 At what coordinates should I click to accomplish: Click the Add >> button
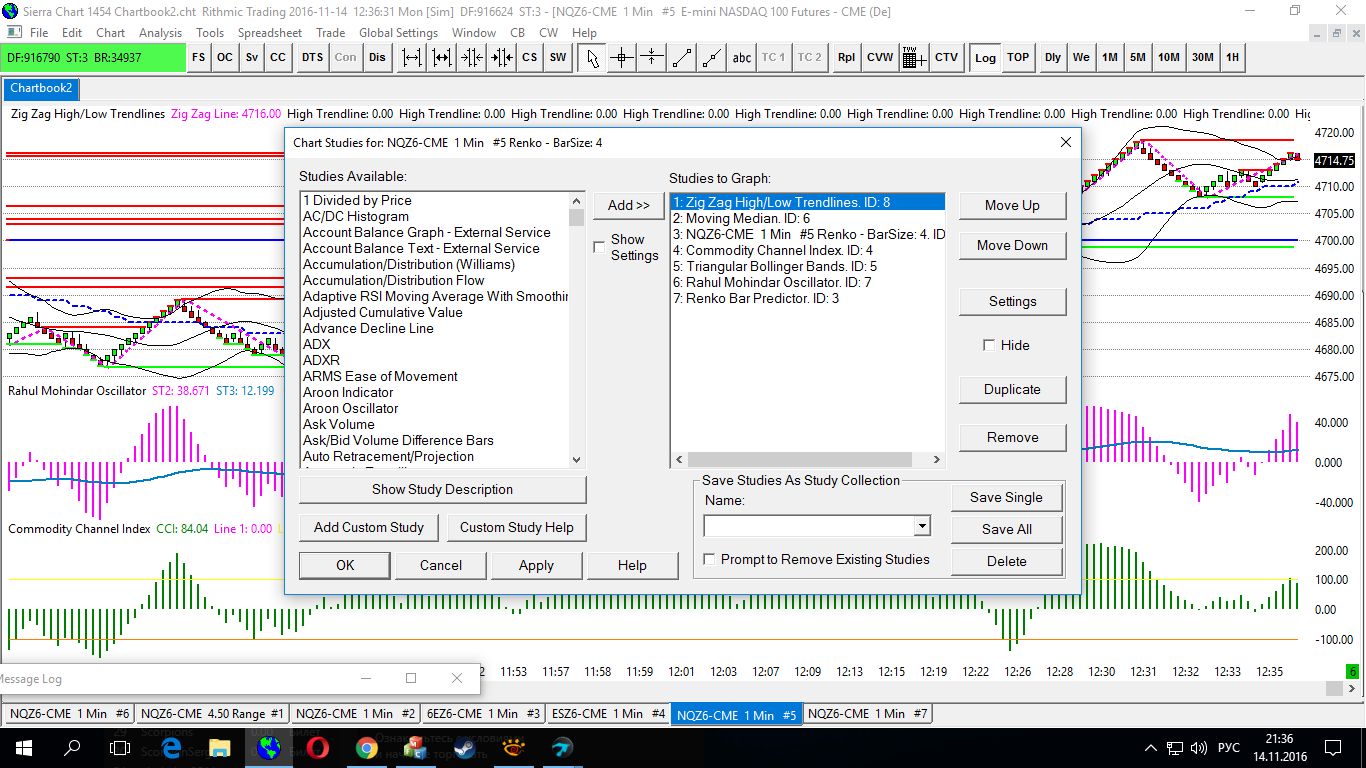point(629,205)
